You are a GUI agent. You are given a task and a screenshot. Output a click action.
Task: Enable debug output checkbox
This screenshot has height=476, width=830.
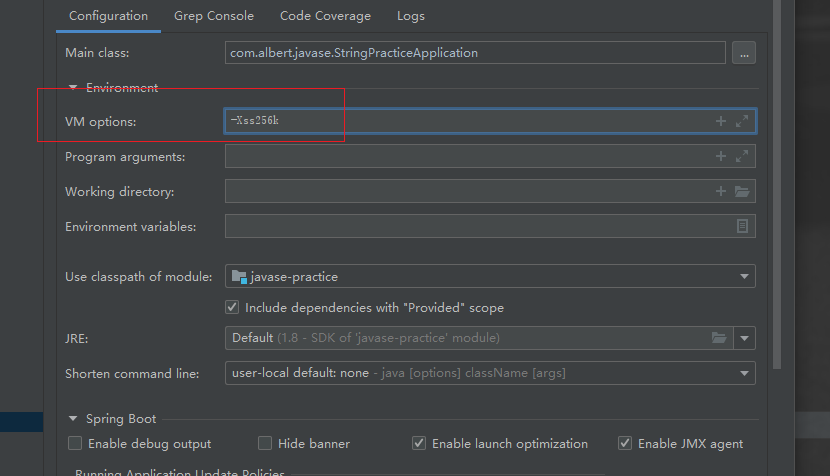(75, 443)
